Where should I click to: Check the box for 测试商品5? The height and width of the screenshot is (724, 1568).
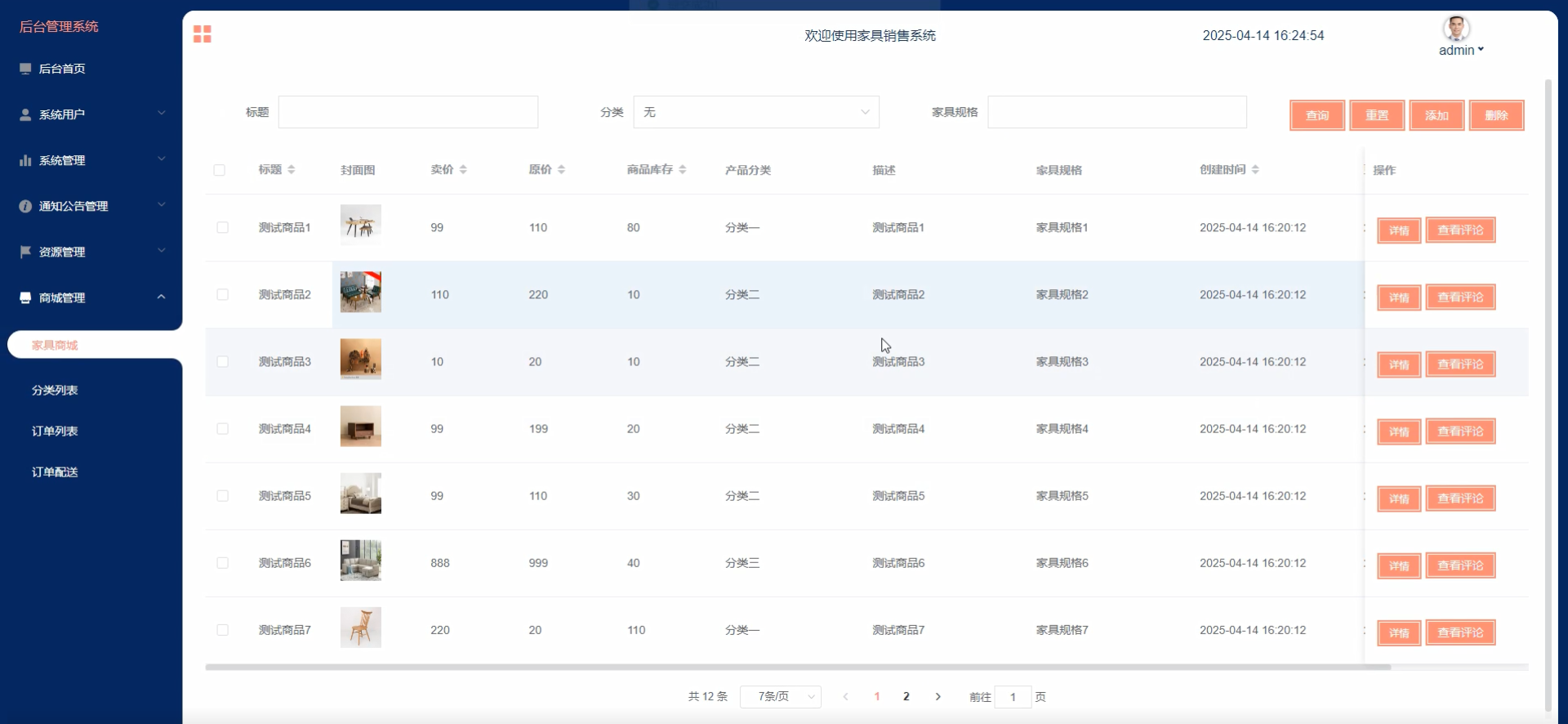coord(222,495)
